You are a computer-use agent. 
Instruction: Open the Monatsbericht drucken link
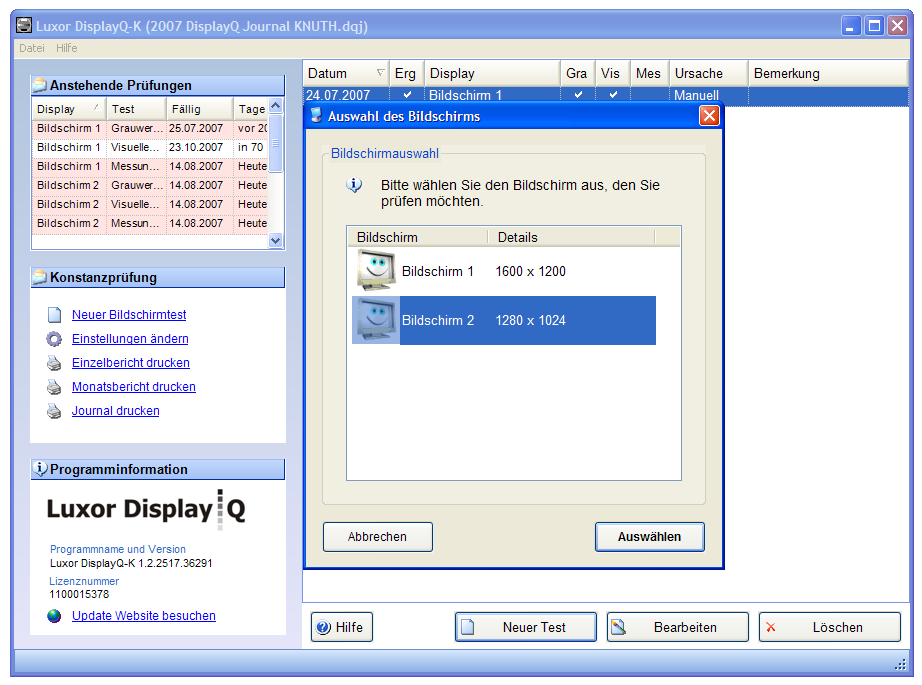[133, 387]
